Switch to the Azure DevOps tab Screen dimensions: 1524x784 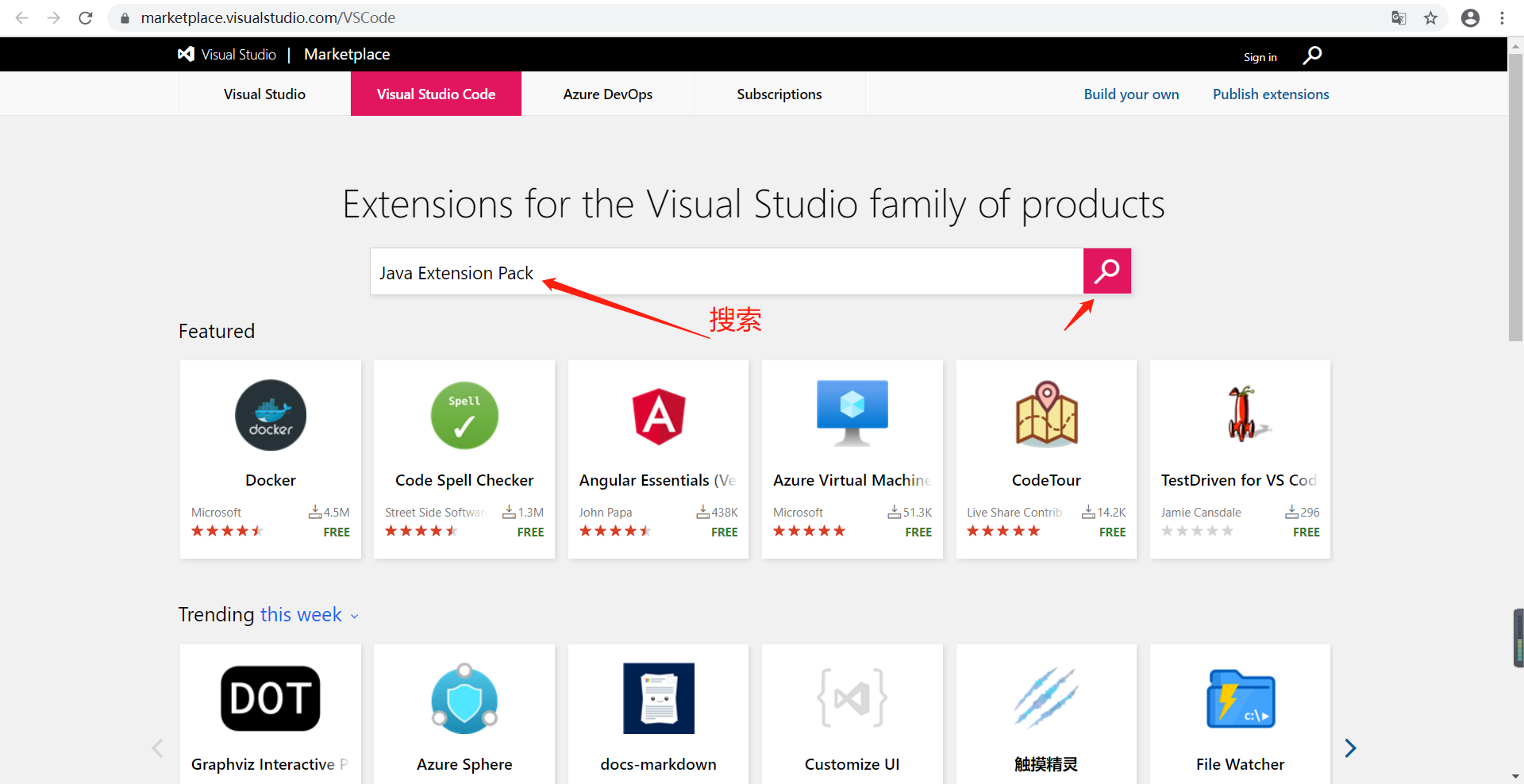click(x=607, y=94)
